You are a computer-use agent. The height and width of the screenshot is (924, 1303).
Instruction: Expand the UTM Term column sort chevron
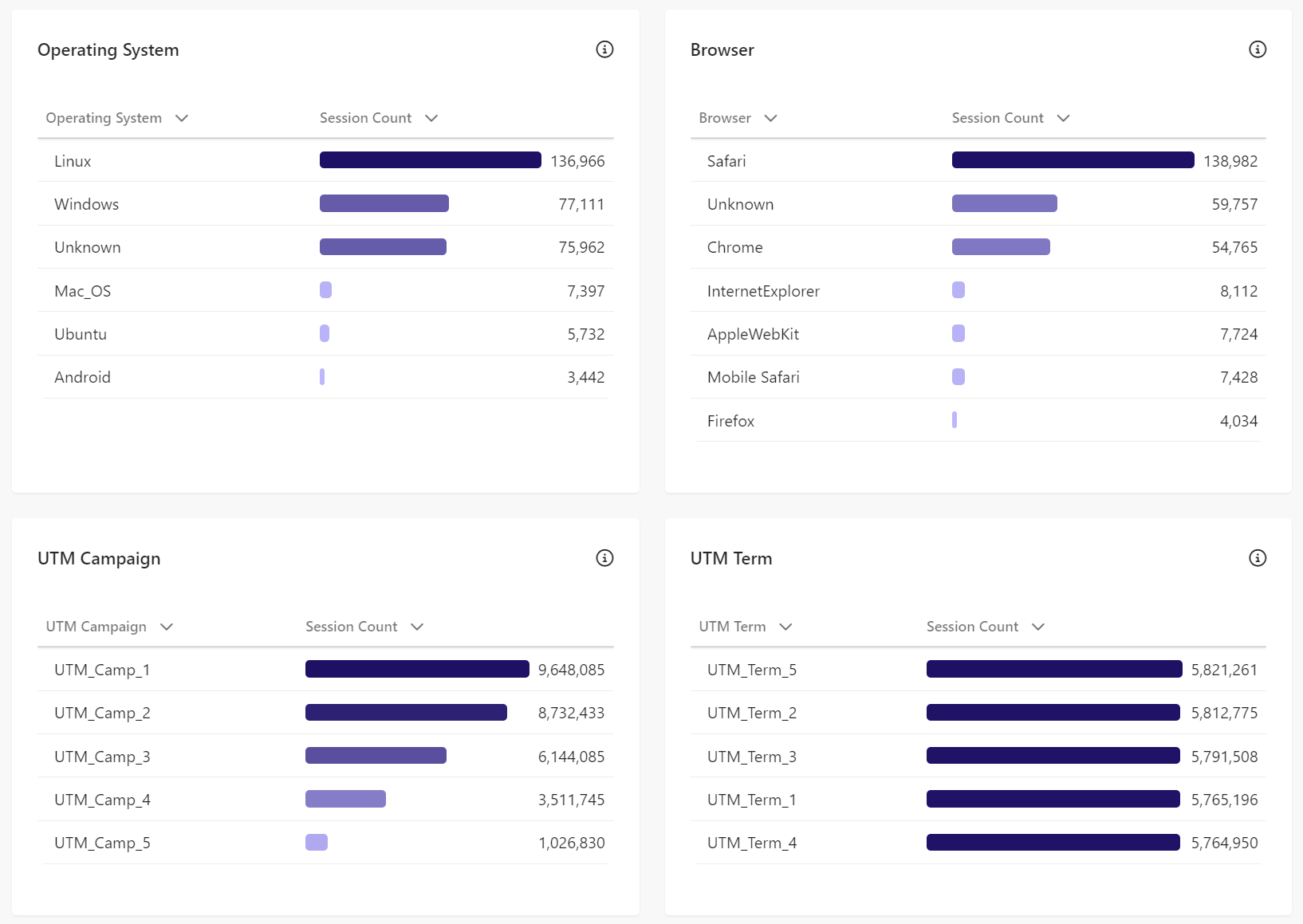point(785,627)
